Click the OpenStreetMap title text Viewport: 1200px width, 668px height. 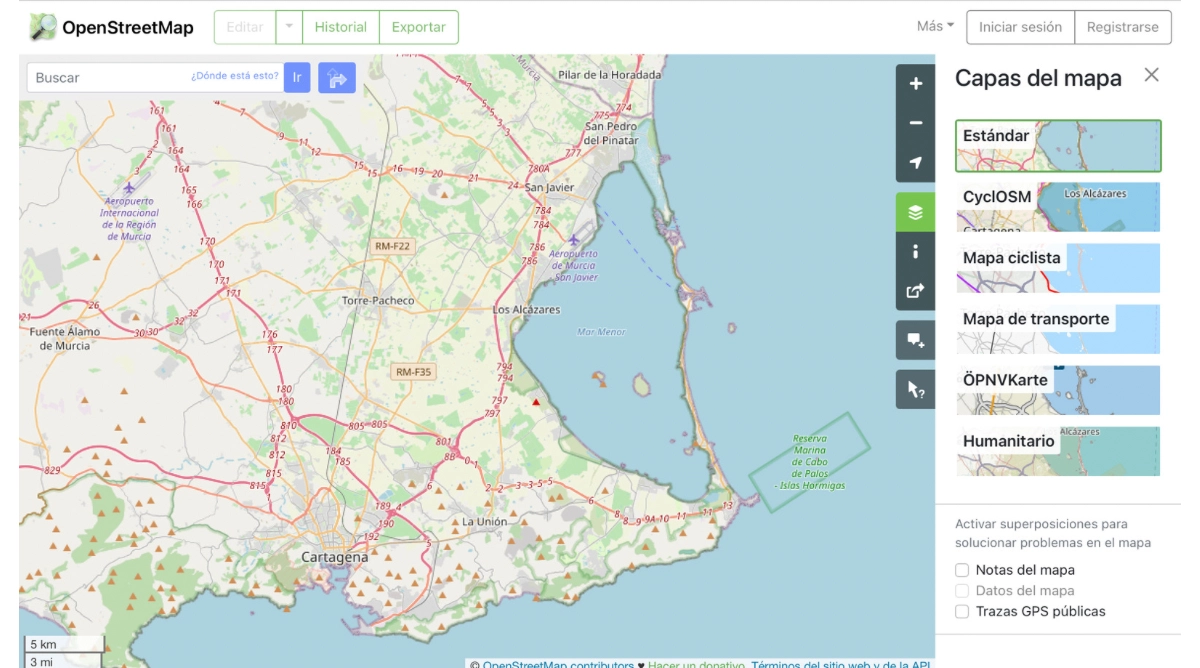[x=128, y=27]
